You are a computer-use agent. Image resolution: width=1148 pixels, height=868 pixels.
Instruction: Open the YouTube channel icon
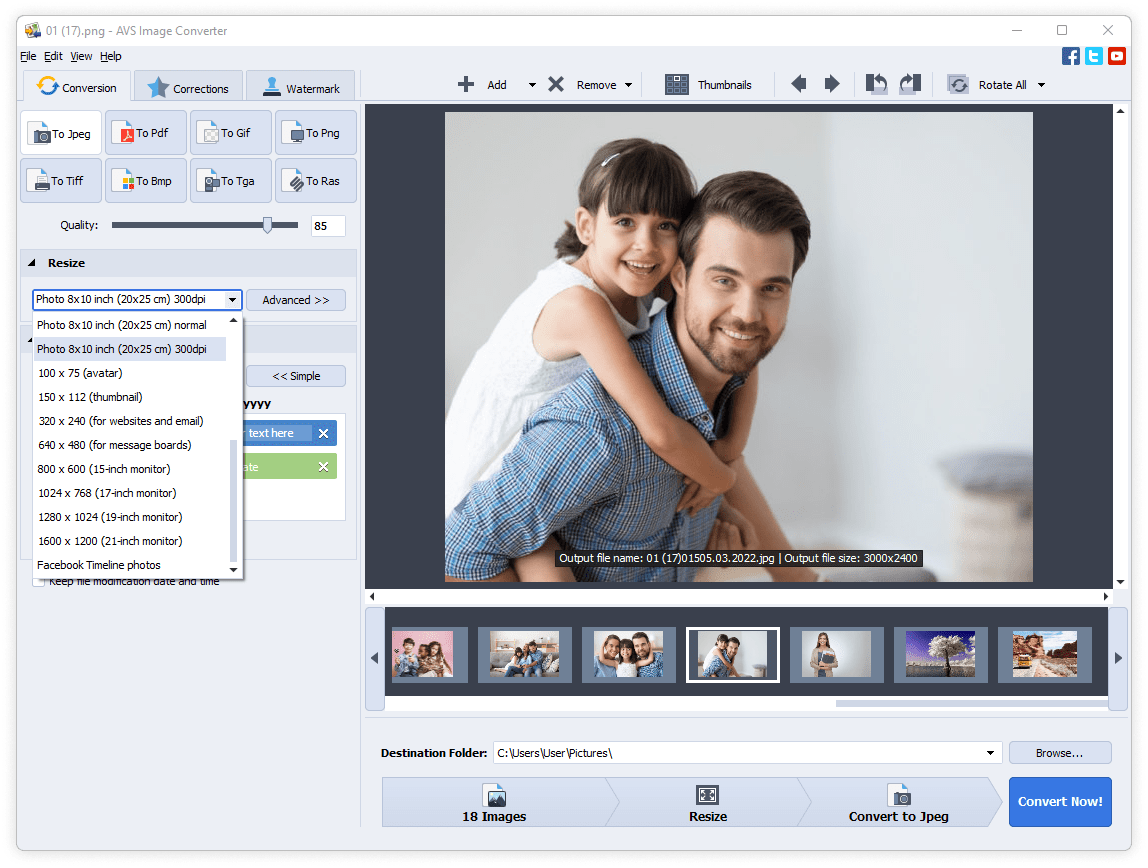[x=1117, y=56]
